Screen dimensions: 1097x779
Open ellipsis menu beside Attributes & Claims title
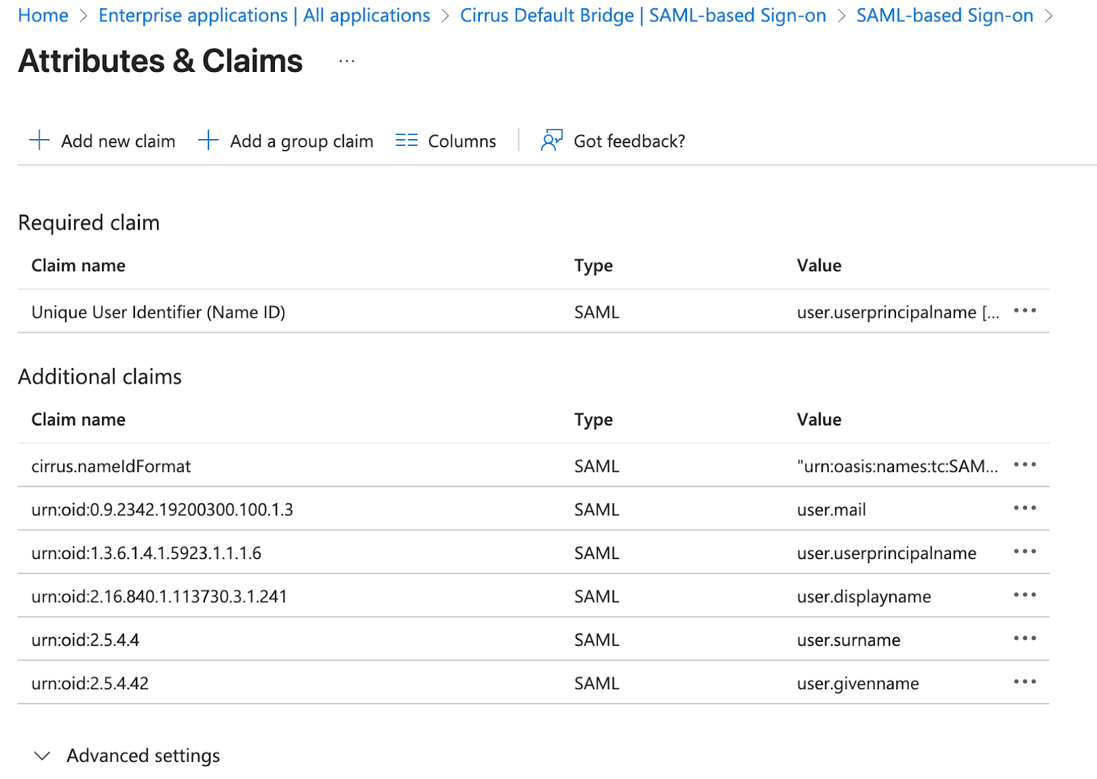(x=346, y=61)
